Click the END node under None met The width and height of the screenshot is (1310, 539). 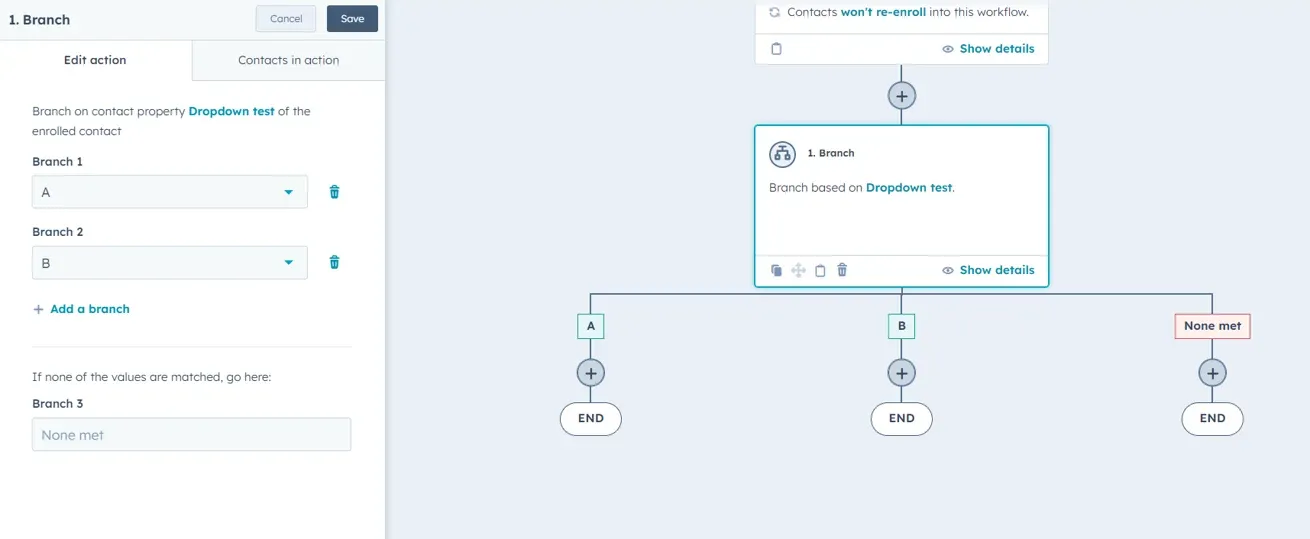[x=1212, y=419]
